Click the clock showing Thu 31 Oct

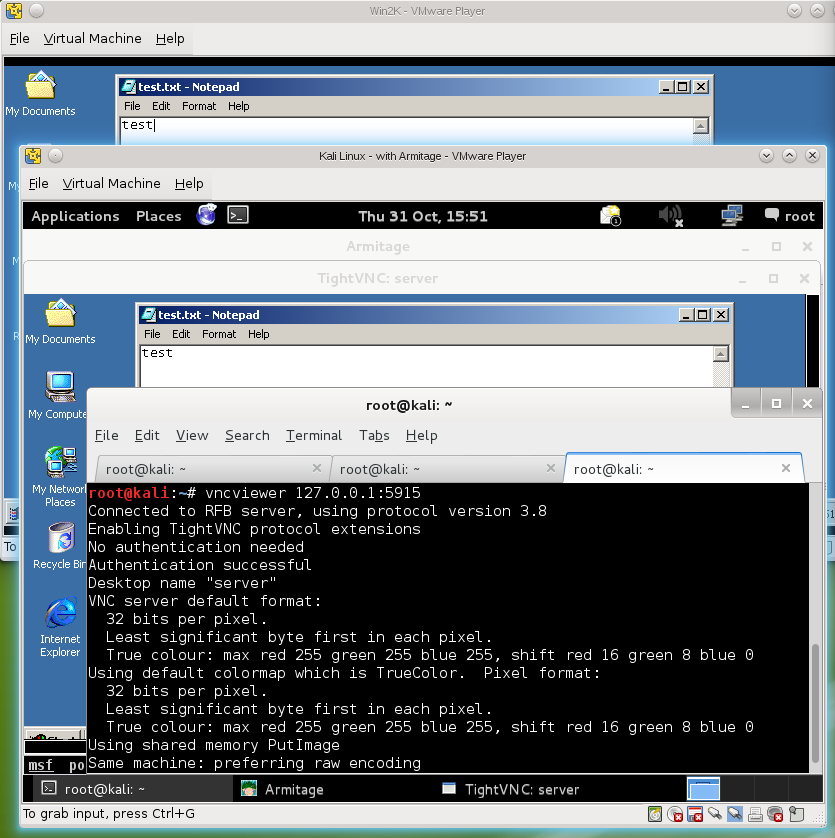tap(423, 216)
